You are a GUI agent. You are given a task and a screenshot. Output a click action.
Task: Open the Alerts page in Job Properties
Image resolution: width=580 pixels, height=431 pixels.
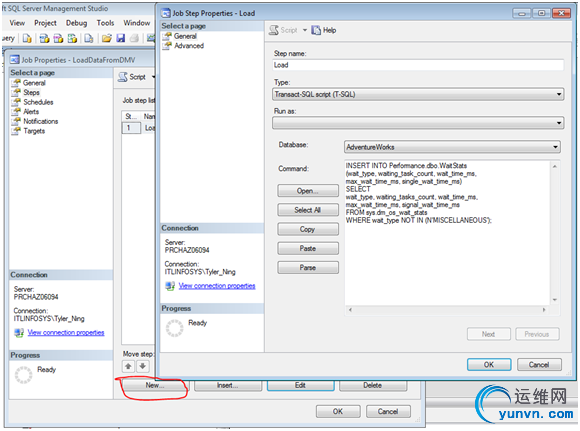(31, 112)
